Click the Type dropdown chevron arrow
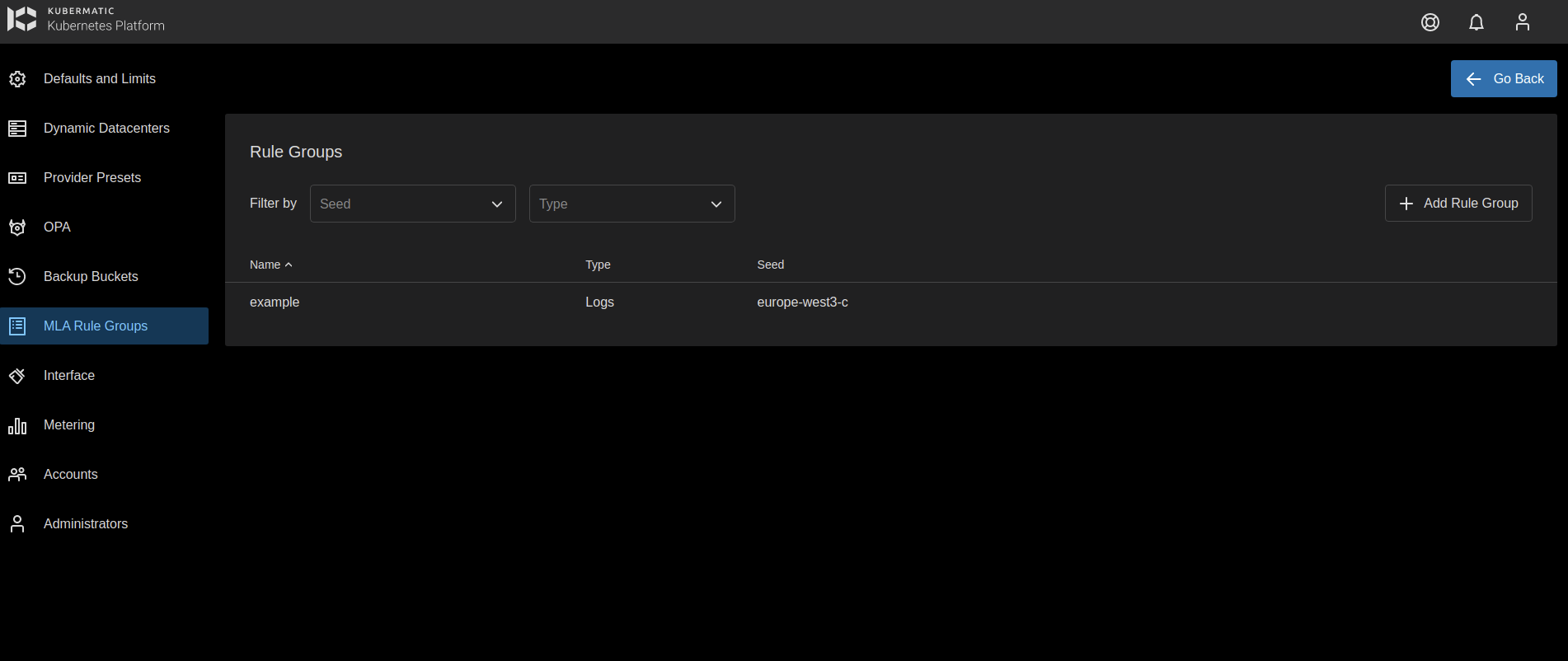Viewport: 1568px width, 661px height. (716, 204)
